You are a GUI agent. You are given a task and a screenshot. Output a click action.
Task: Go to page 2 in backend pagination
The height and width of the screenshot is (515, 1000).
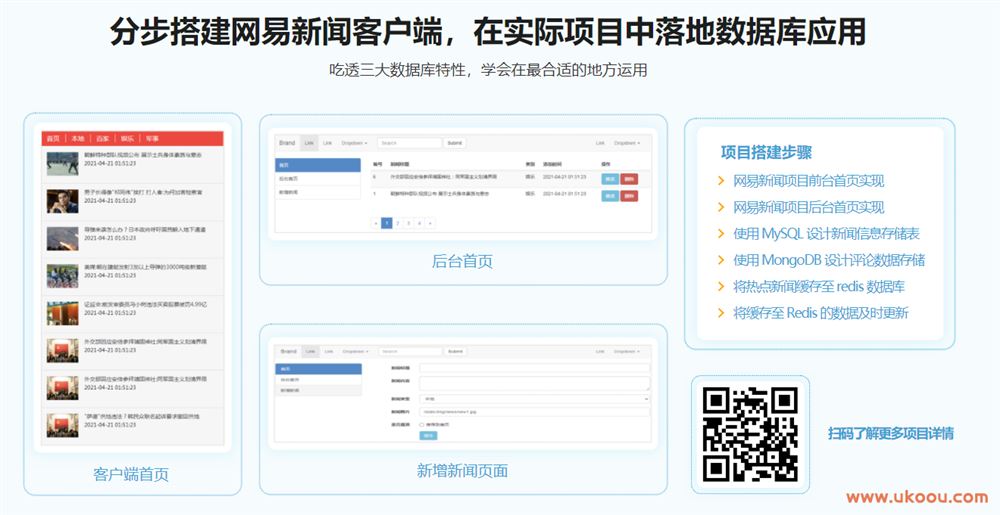(x=397, y=223)
